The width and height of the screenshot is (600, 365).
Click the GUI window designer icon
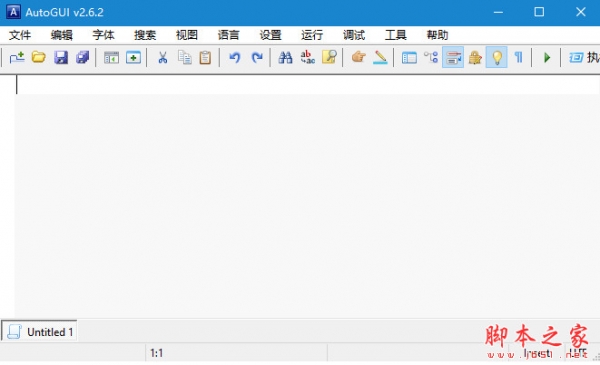click(111, 57)
